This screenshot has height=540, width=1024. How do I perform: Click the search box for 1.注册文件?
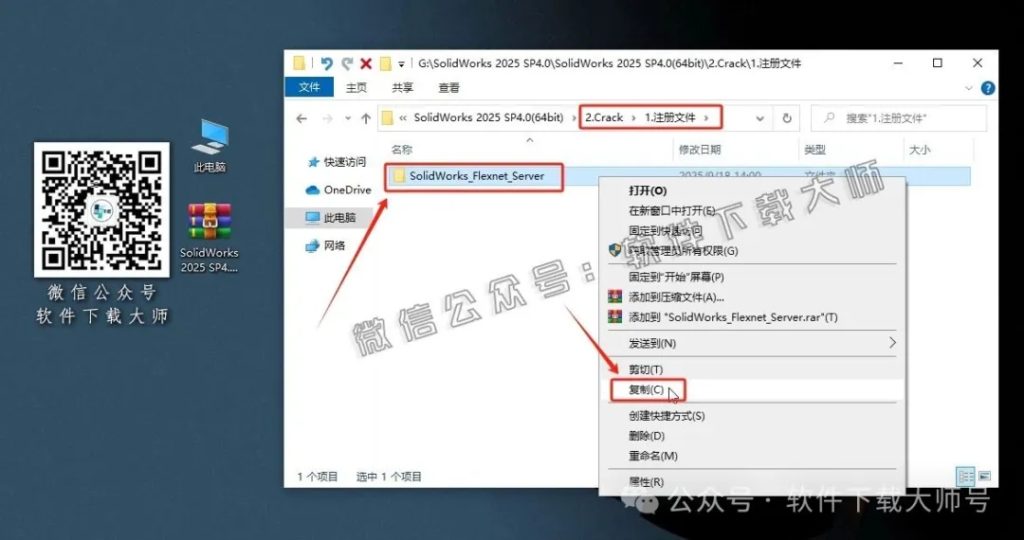point(899,118)
